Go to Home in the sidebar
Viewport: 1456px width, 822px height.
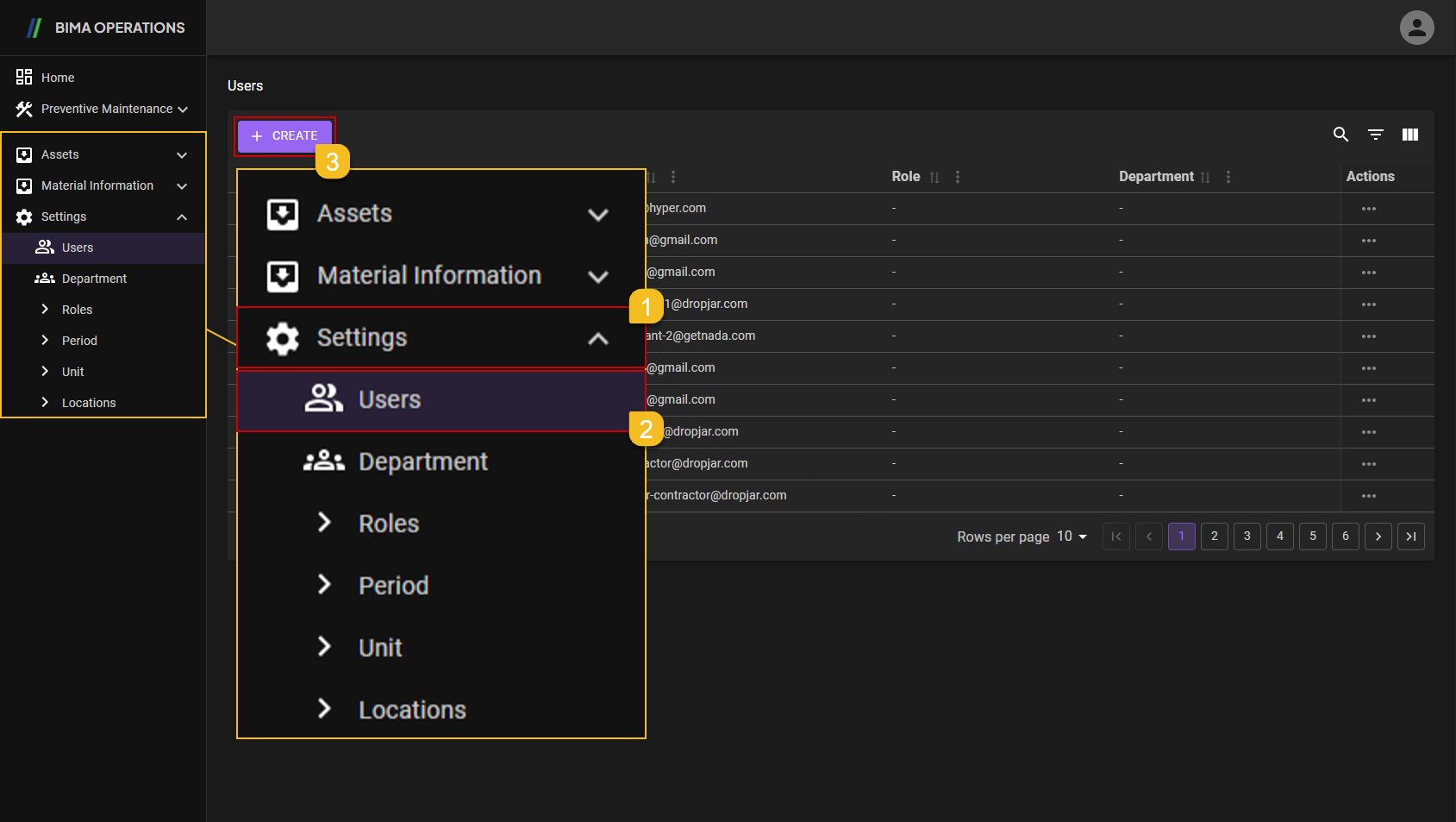click(x=58, y=78)
